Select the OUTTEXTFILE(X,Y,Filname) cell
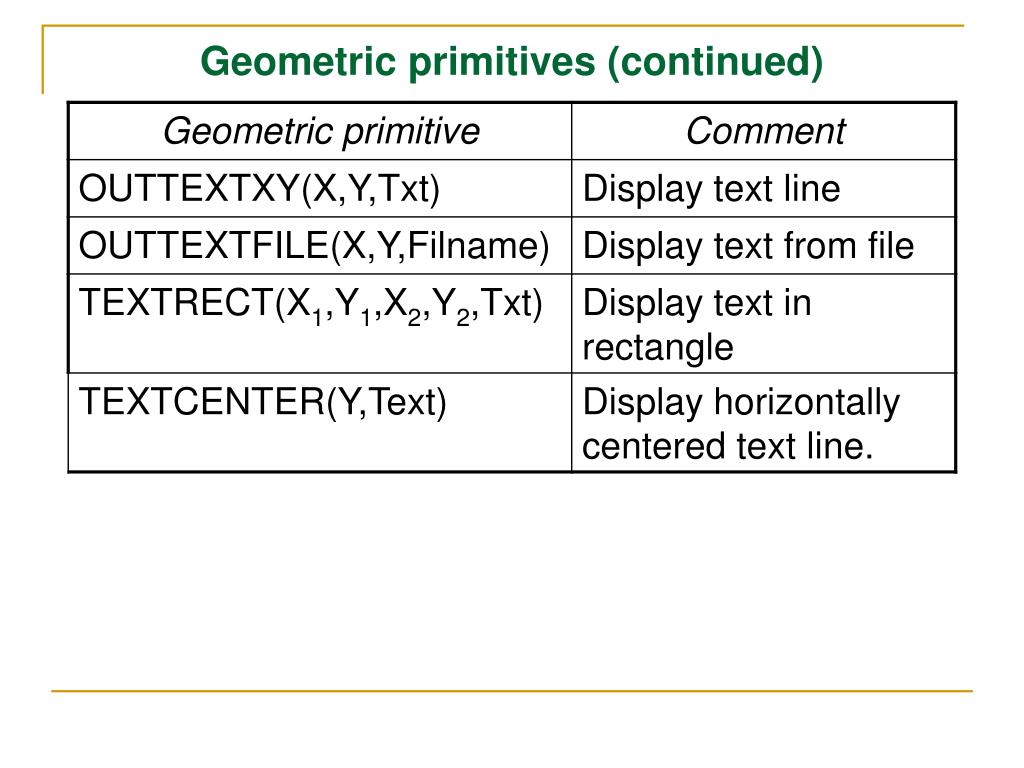 pyautogui.click(x=320, y=246)
